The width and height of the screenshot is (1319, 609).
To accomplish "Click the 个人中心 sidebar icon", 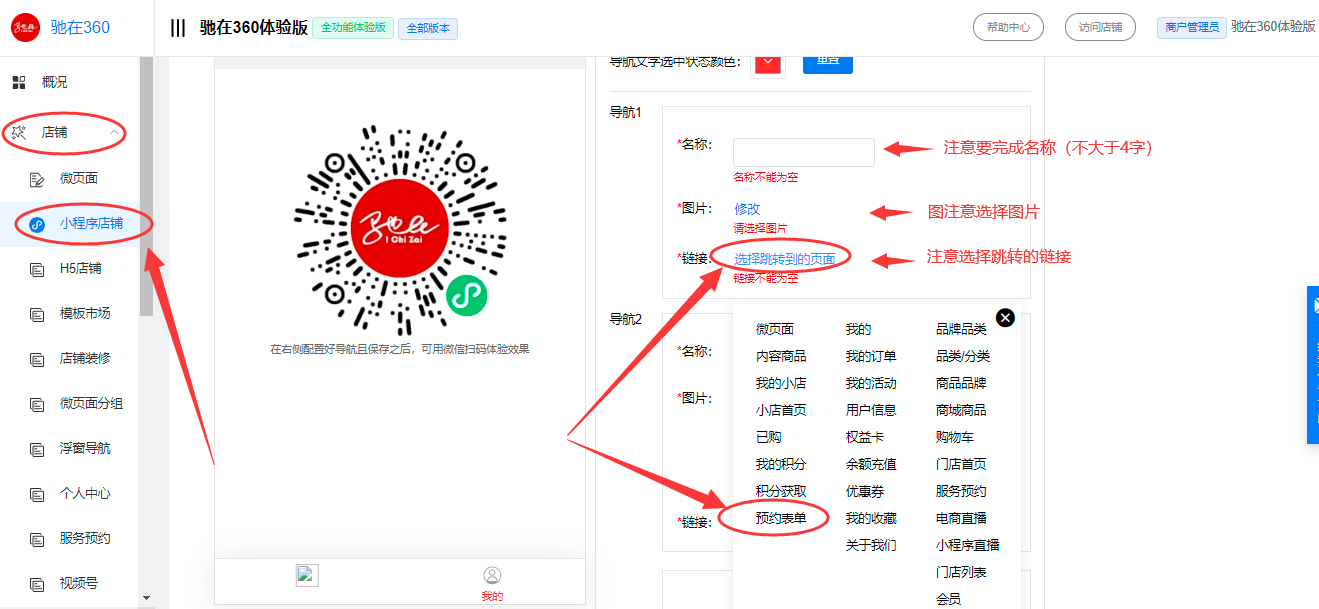I will pos(38,494).
